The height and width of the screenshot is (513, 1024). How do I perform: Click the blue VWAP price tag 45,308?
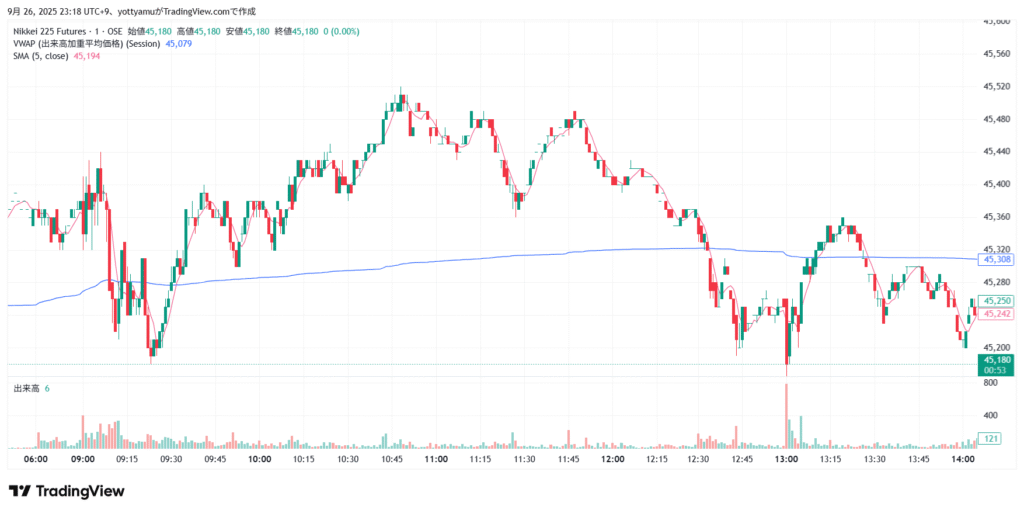coord(998,260)
